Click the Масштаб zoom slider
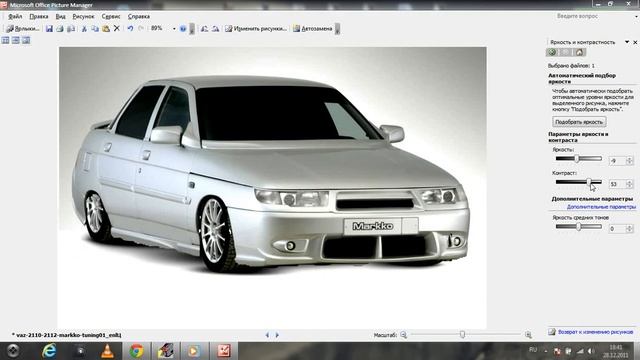This screenshot has width=640, height=360. click(466, 335)
